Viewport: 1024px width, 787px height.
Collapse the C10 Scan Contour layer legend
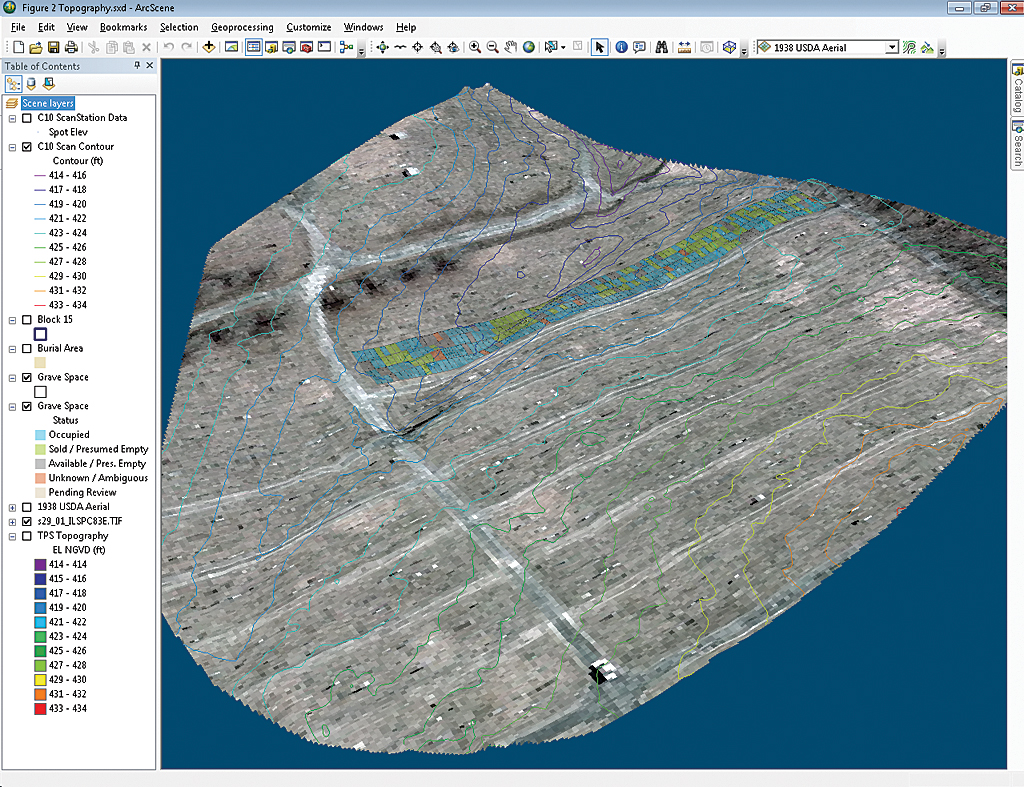[x=12, y=147]
